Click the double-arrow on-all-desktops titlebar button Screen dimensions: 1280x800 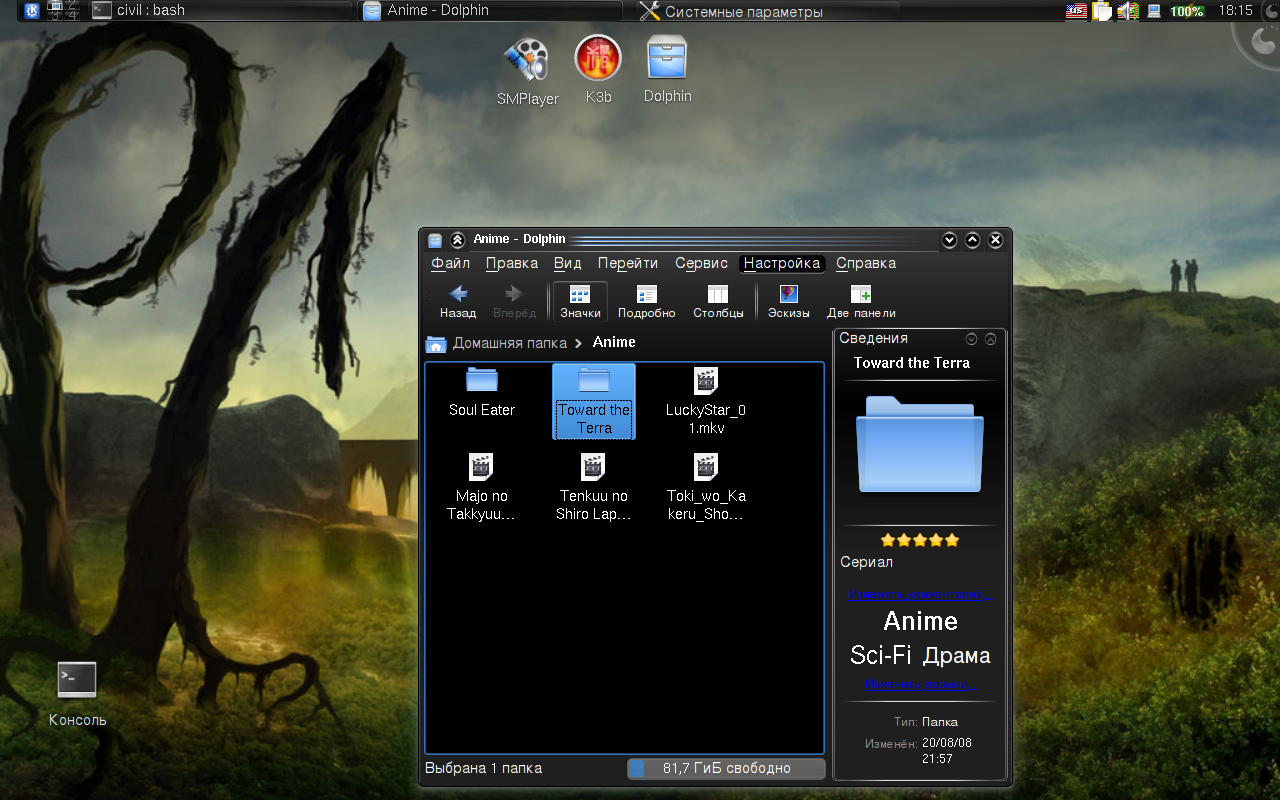coord(457,240)
